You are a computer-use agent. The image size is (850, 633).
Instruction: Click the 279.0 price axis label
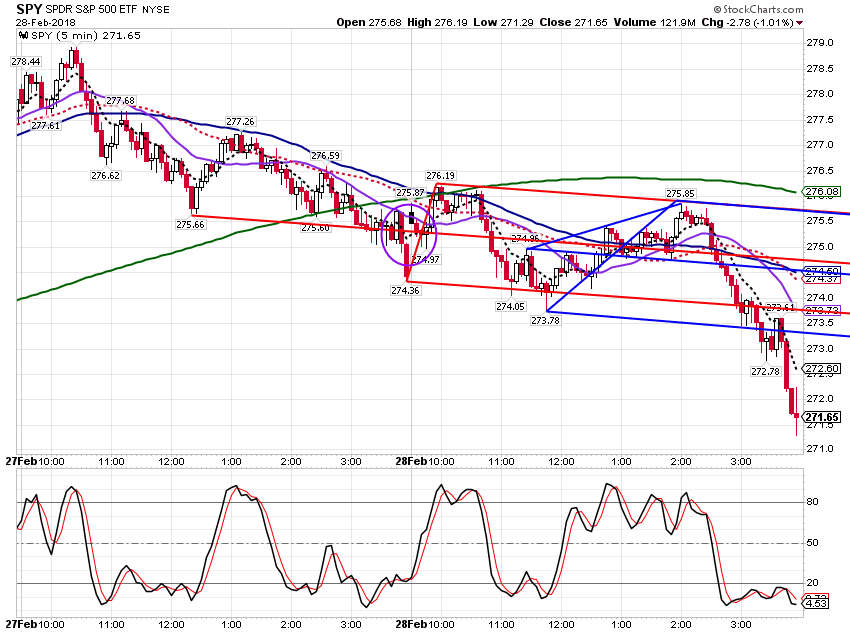[x=820, y=43]
